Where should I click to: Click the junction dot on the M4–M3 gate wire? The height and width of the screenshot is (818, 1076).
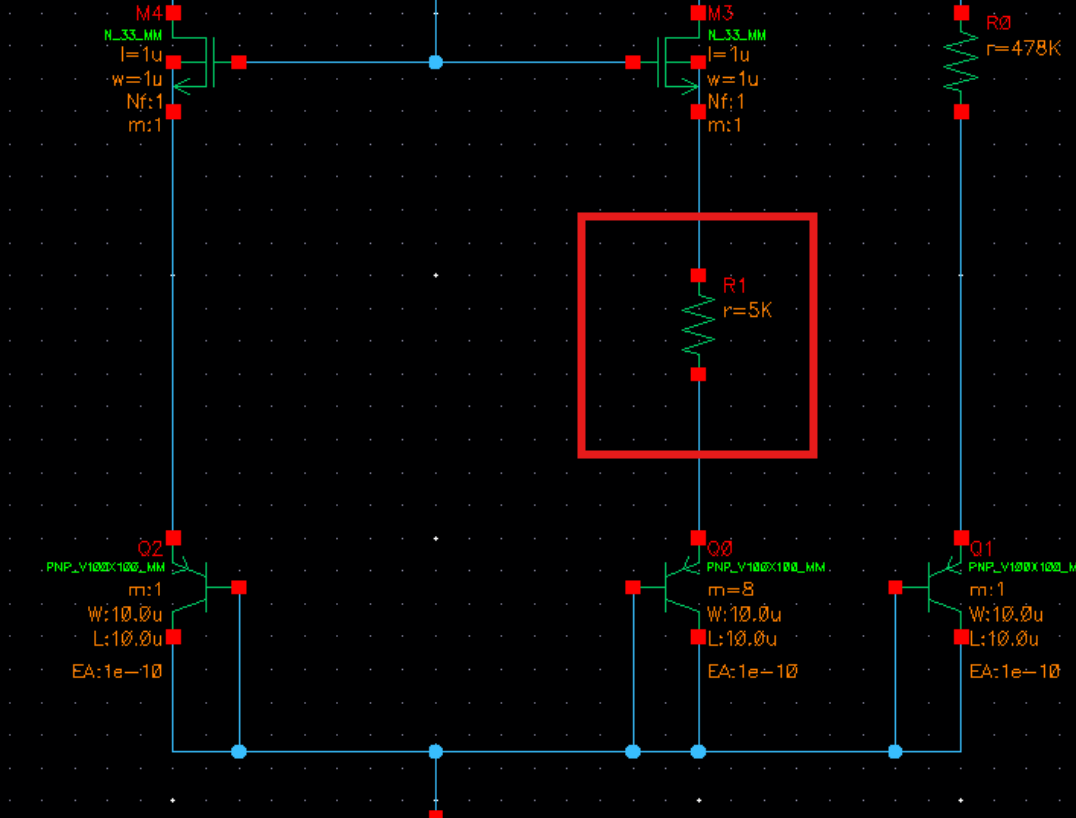pos(436,62)
